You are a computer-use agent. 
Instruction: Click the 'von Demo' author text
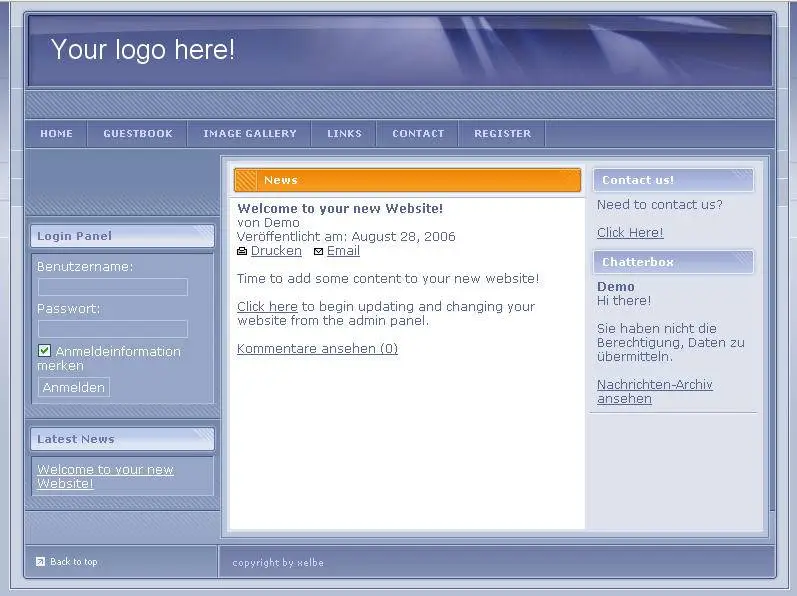pyautogui.click(x=268, y=223)
